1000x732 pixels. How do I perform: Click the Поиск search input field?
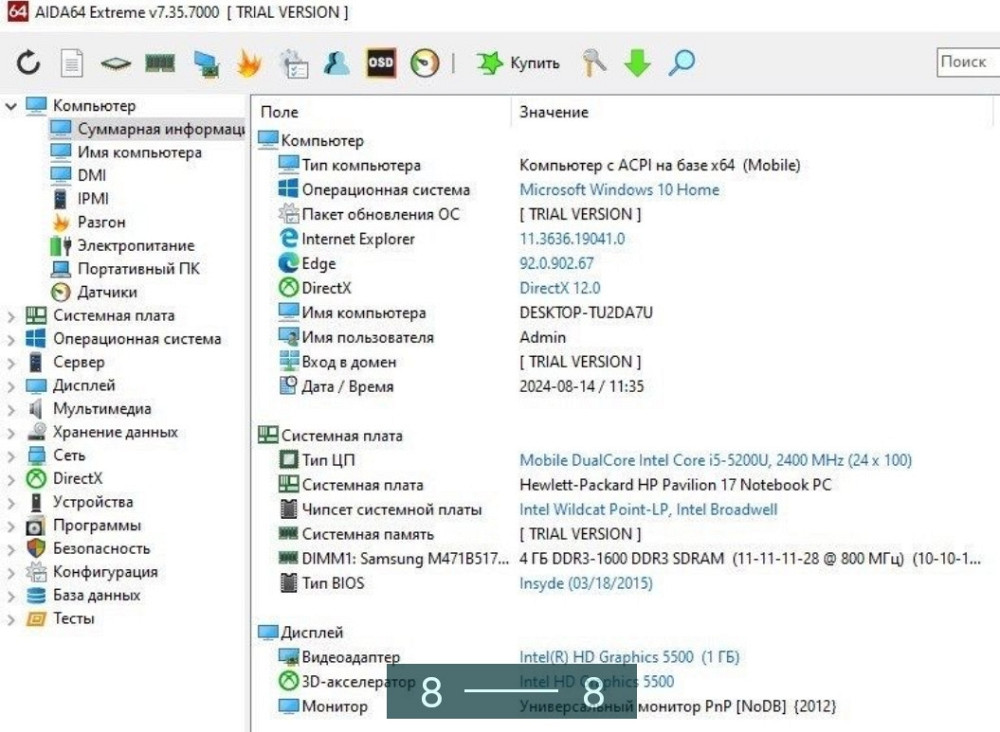[967, 62]
